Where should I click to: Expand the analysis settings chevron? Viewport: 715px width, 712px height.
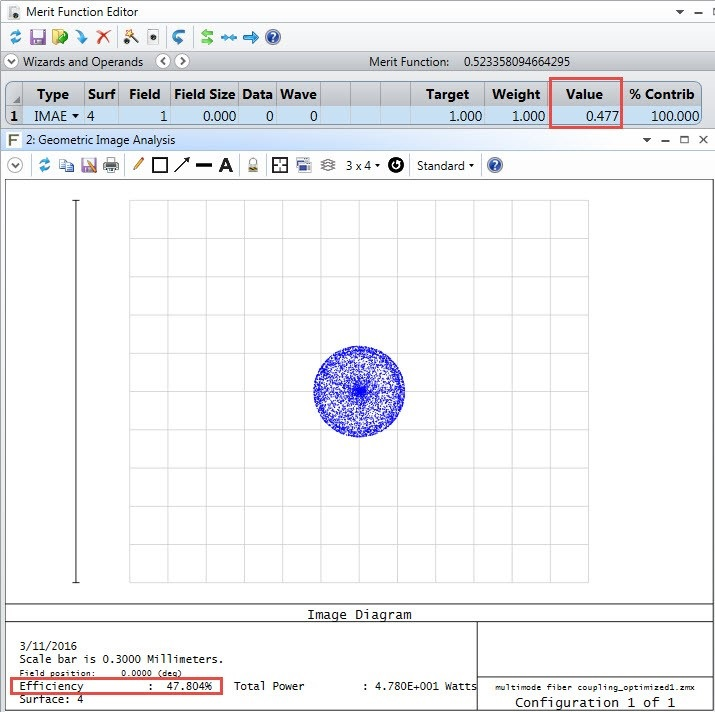[x=15, y=165]
